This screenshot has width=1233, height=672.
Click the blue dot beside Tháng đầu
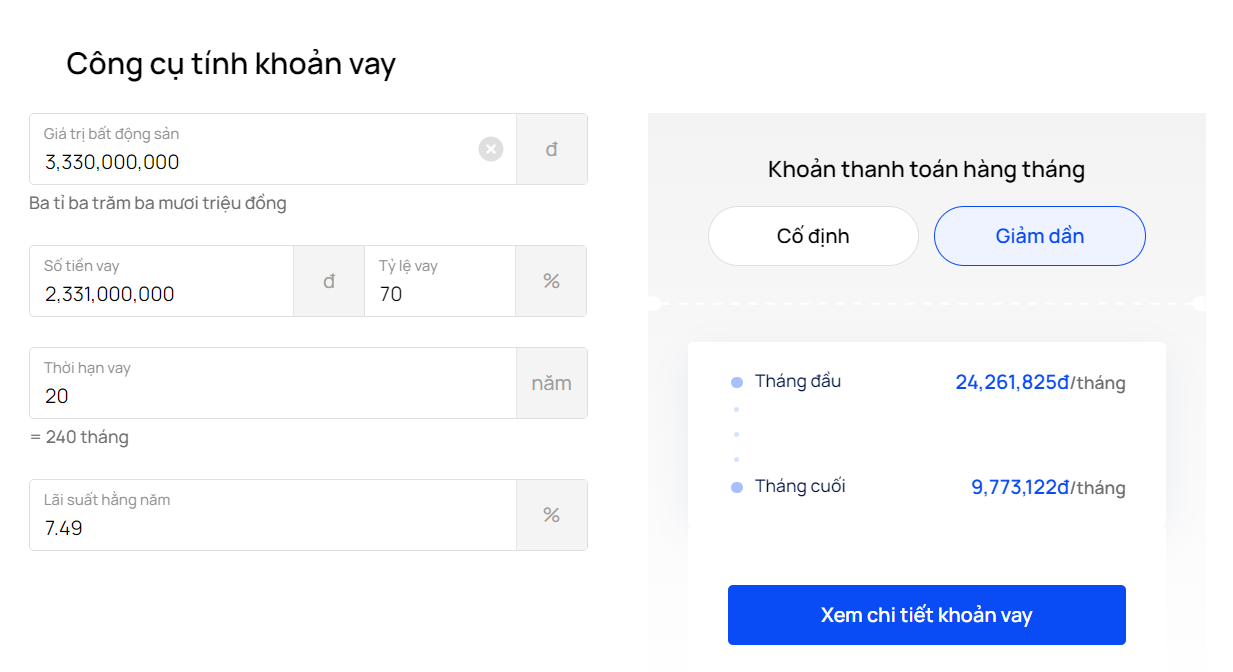tap(737, 382)
